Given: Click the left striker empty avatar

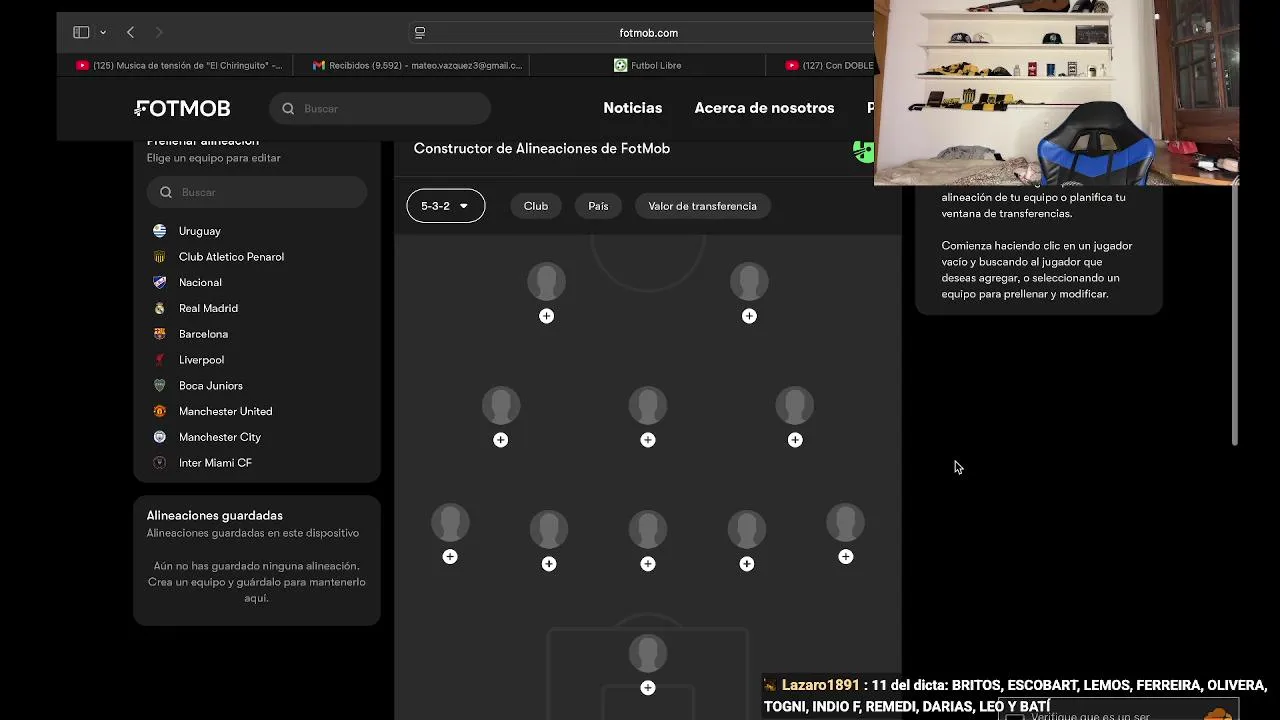Looking at the screenshot, I should click(546, 282).
